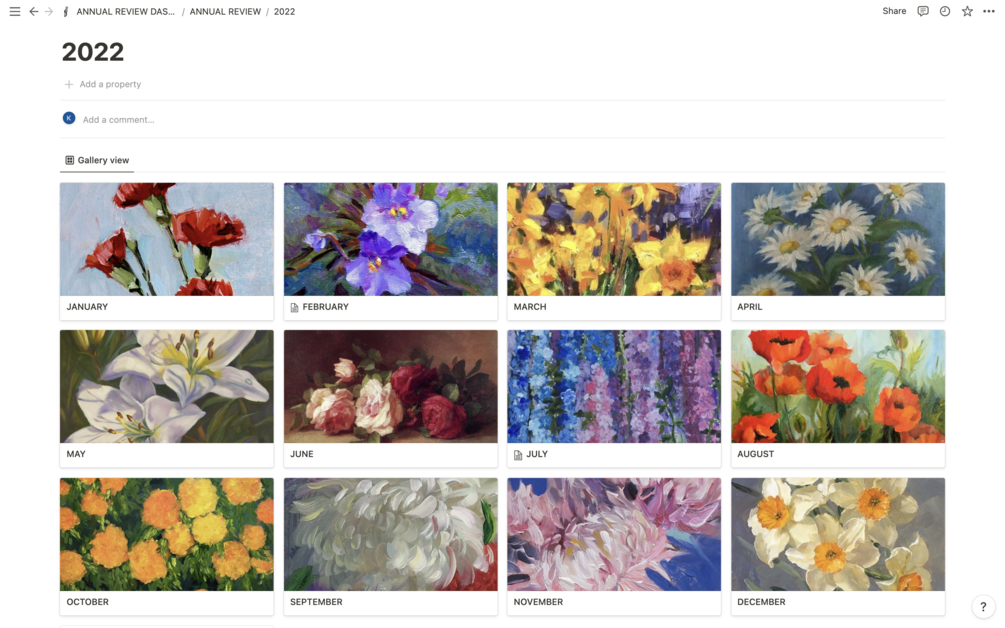The height and width of the screenshot is (628, 1005).
Task: Open the FEBRUARY violets thumbnail
Action: tap(390, 239)
